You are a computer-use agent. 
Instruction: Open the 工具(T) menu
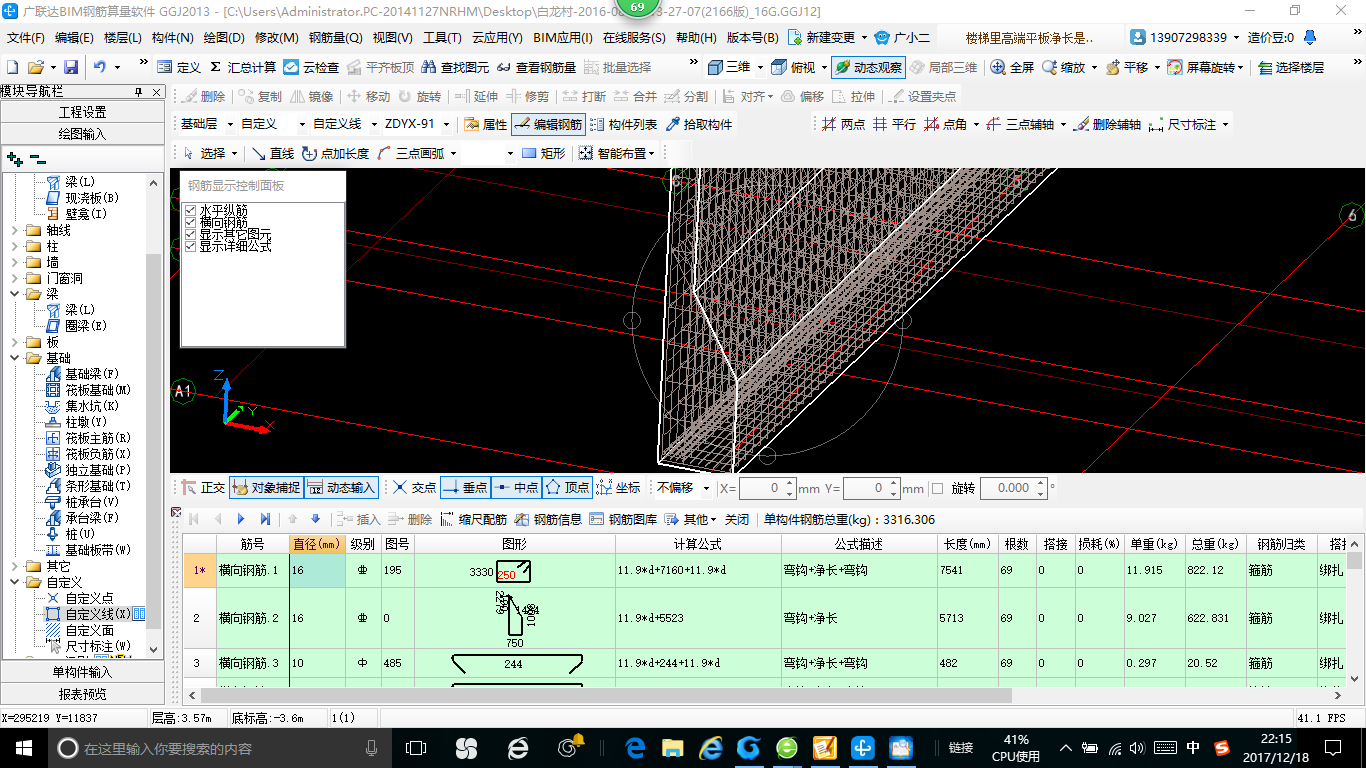coord(442,37)
